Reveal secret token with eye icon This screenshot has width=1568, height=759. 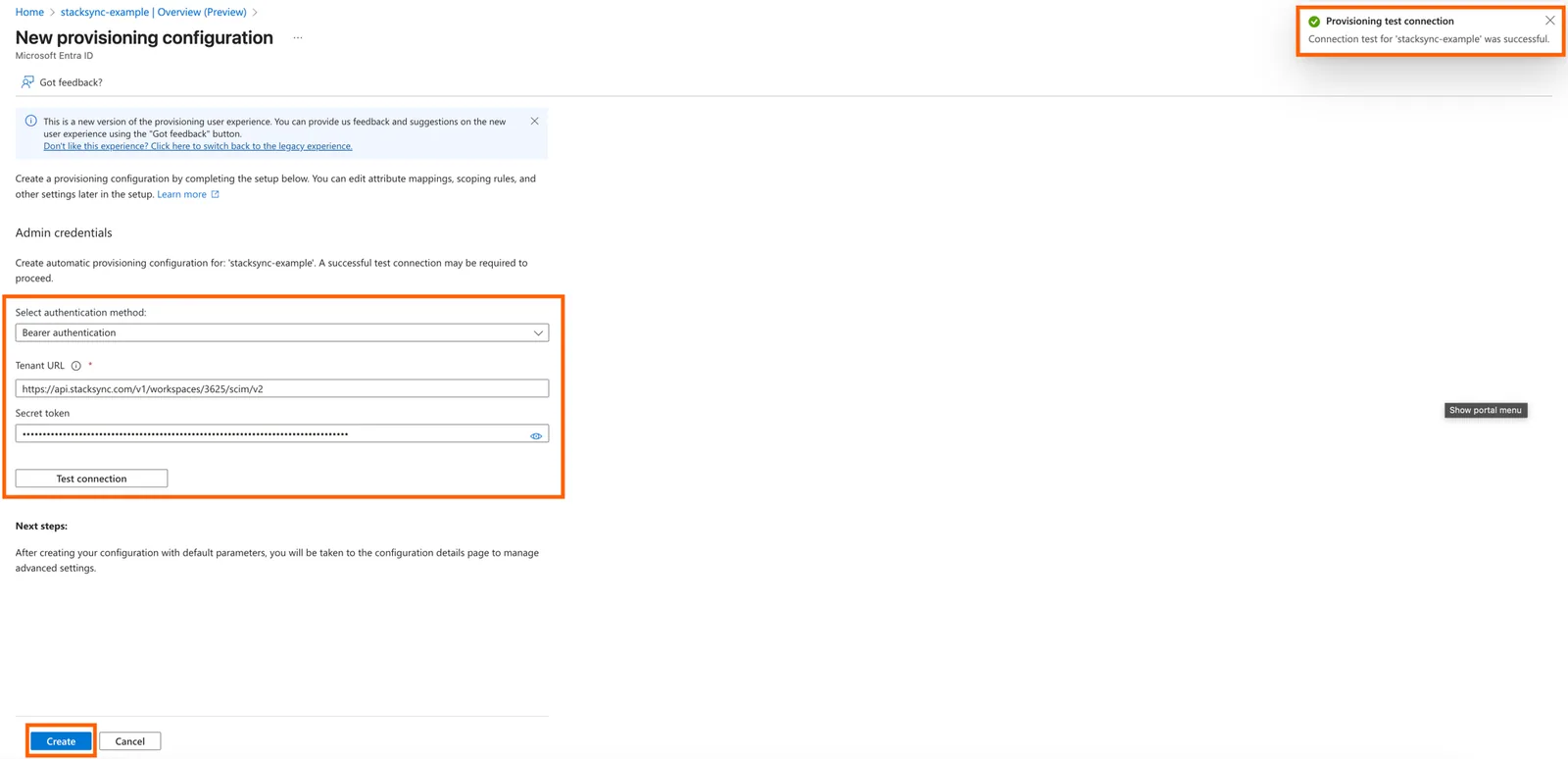click(536, 435)
